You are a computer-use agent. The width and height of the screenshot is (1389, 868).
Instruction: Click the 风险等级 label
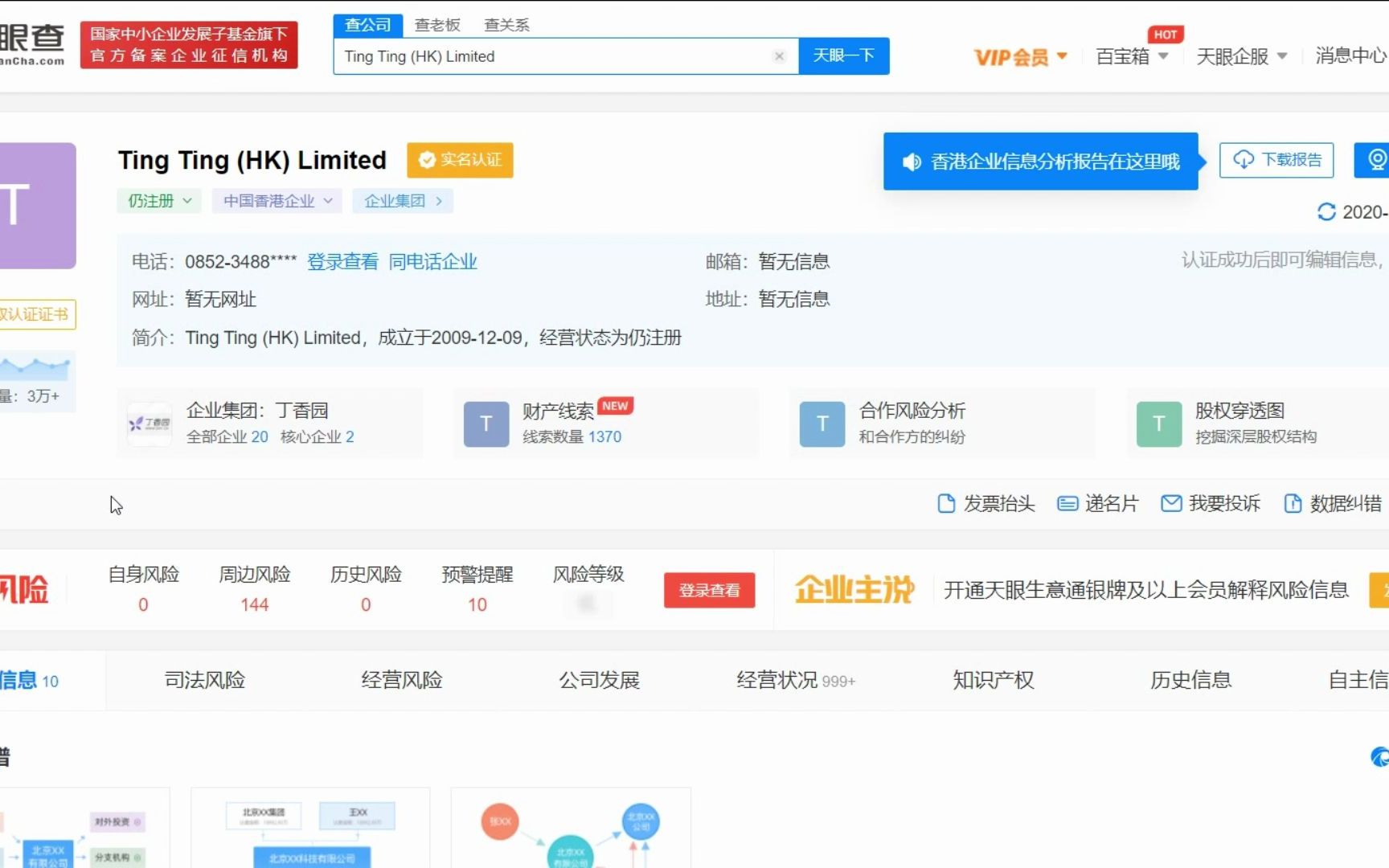(x=588, y=575)
